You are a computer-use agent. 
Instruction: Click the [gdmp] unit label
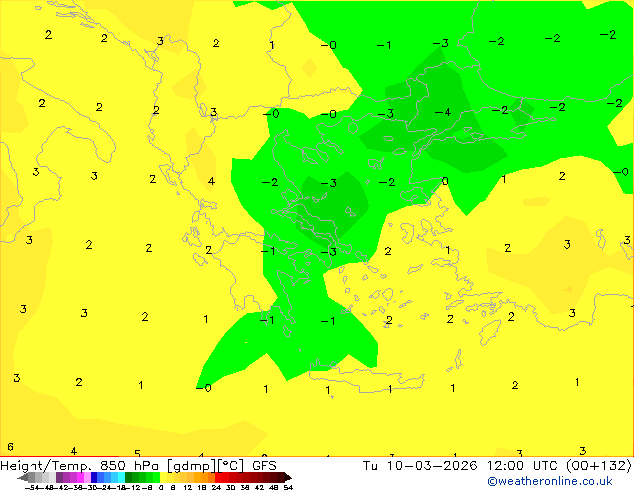(x=191, y=466)
